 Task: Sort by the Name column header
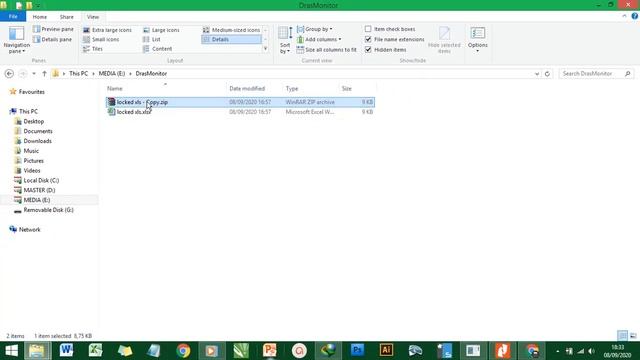tap(115, 89)
